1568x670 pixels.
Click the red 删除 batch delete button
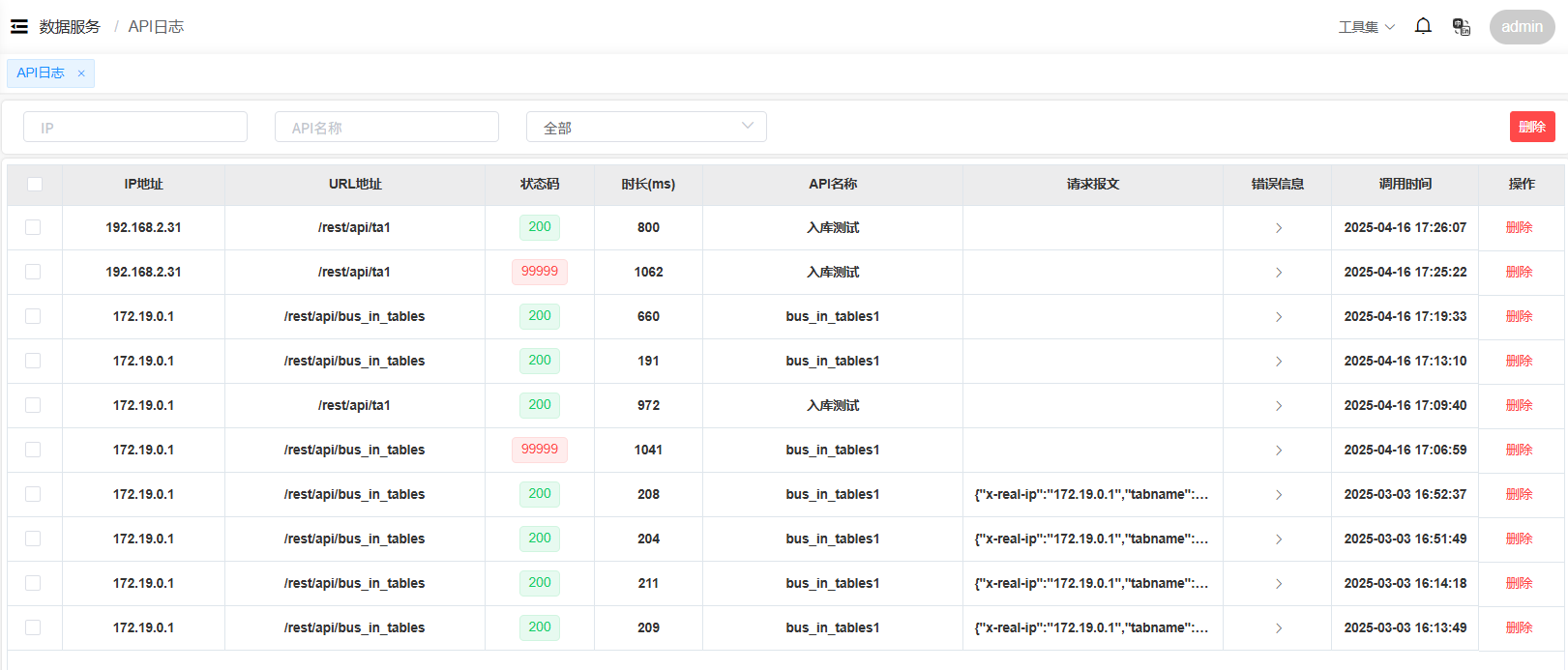click(x=1531, y=127)
